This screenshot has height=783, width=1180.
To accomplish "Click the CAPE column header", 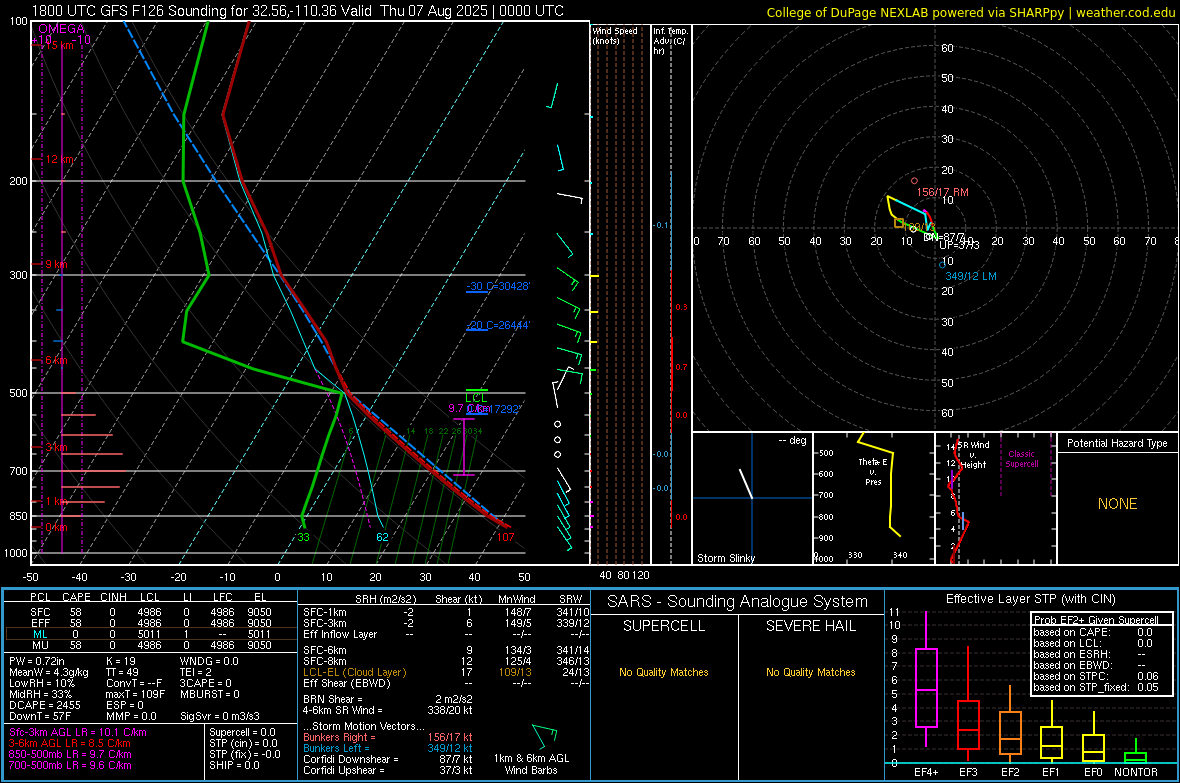I will [76, 597].
